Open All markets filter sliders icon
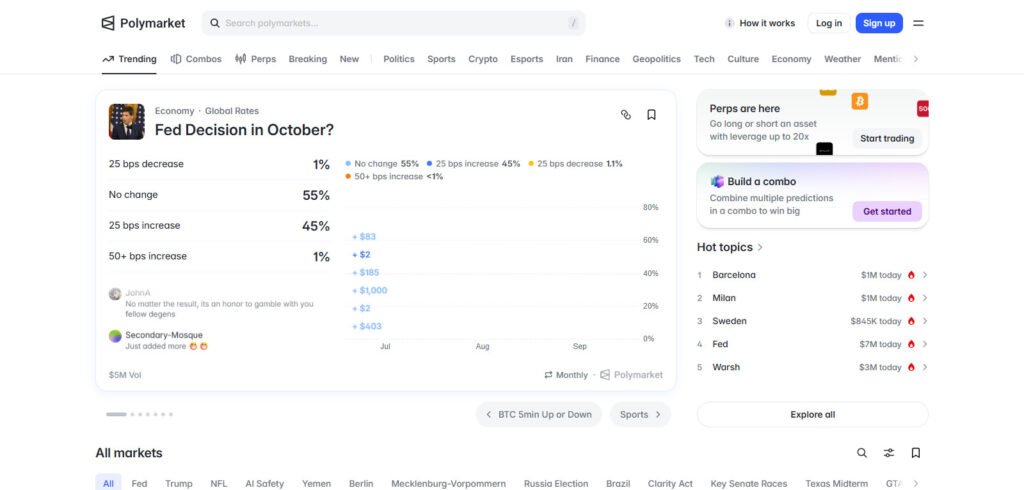 (889, 453)
